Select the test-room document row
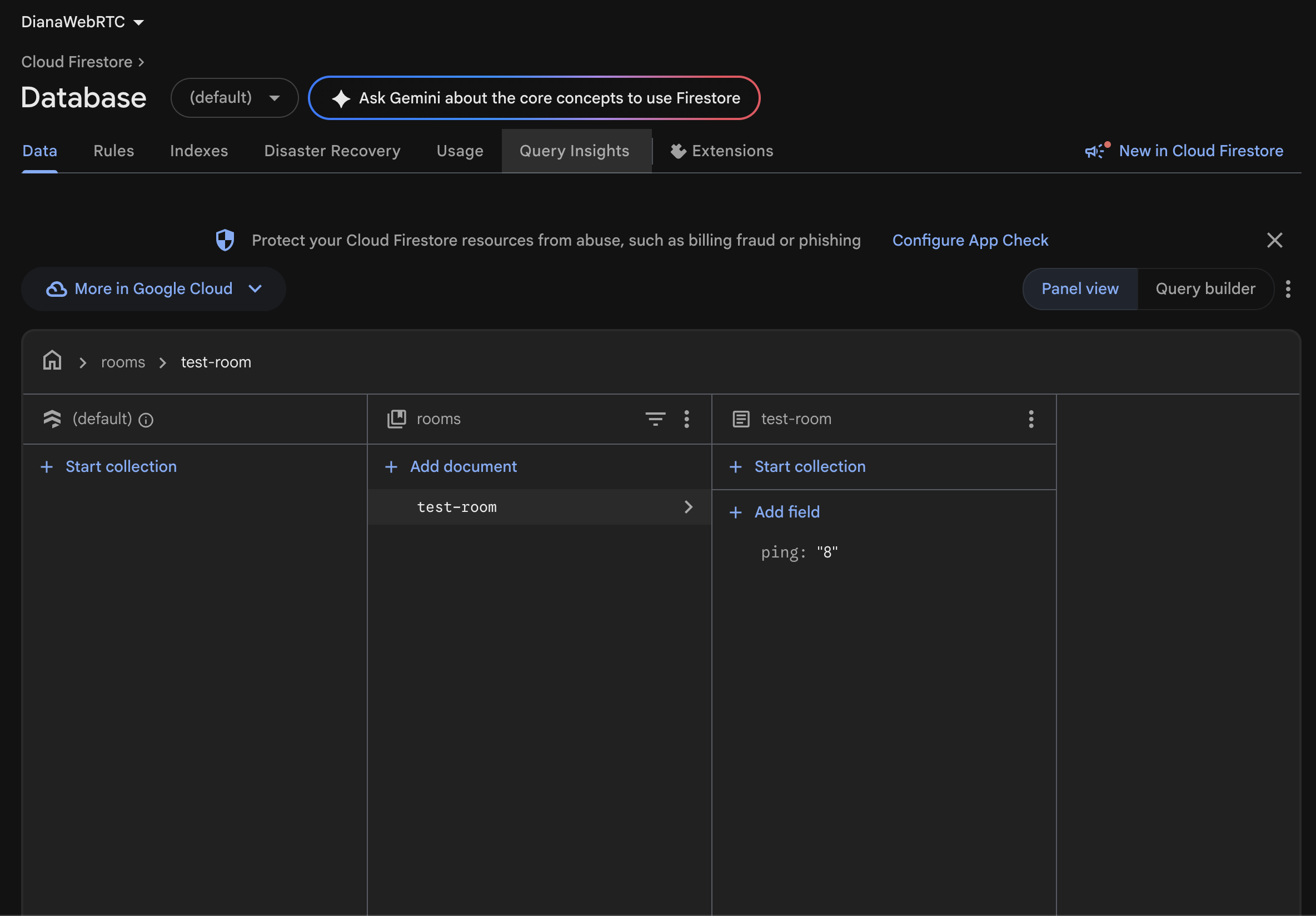The width and height of the screenshot is (1316, 916). point(540,507)
